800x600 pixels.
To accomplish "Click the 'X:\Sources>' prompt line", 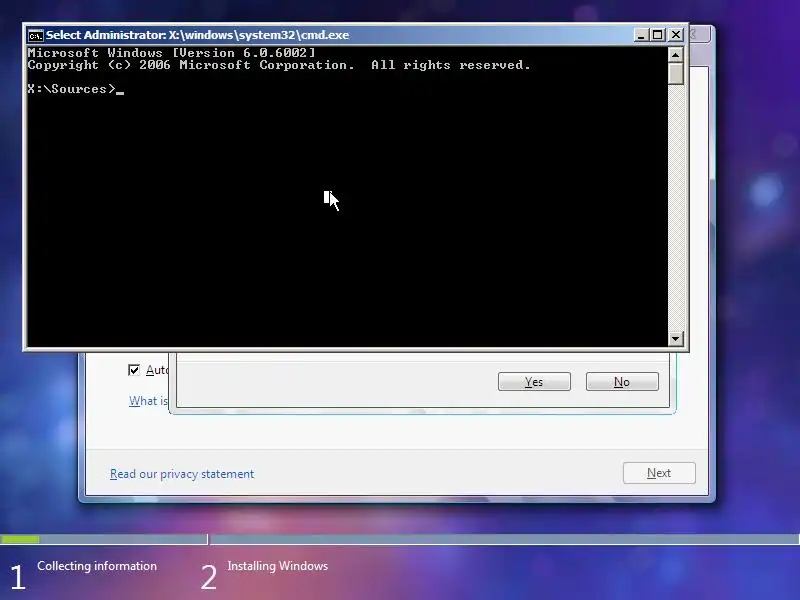I will tap(76, 89).
